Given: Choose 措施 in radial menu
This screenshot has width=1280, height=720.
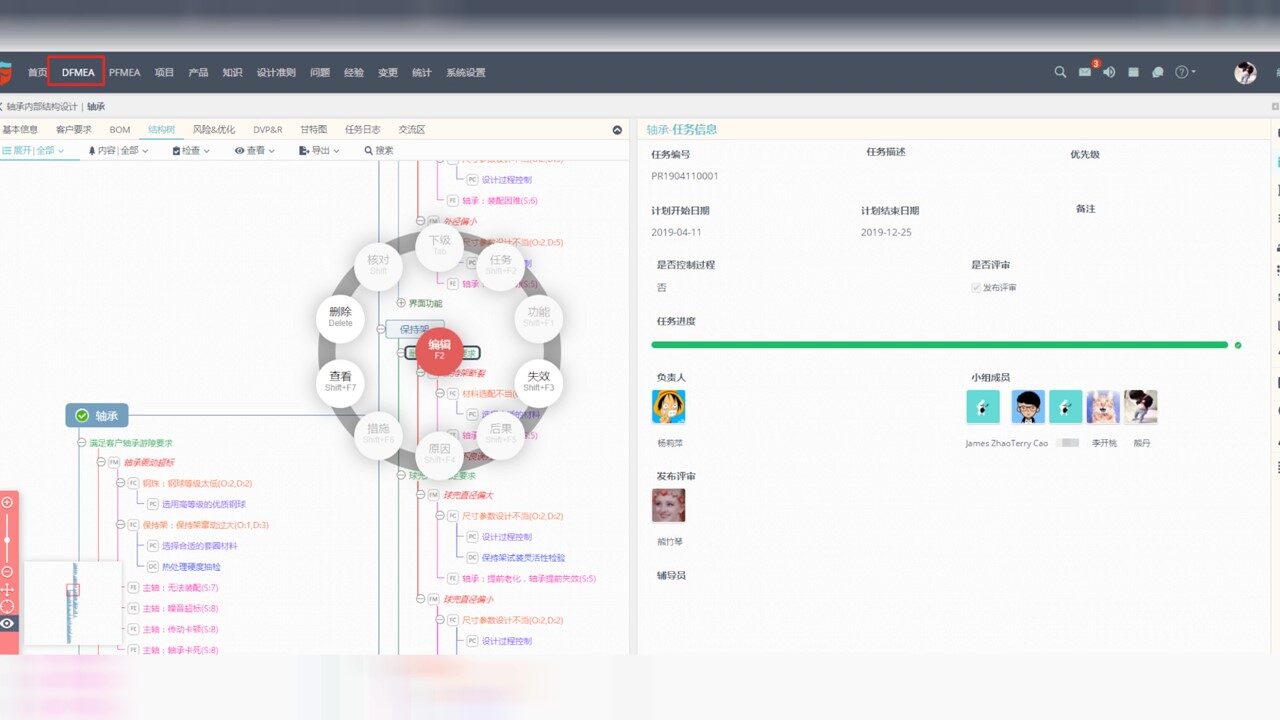Looking at the screenshot, I should coord(378,434).
